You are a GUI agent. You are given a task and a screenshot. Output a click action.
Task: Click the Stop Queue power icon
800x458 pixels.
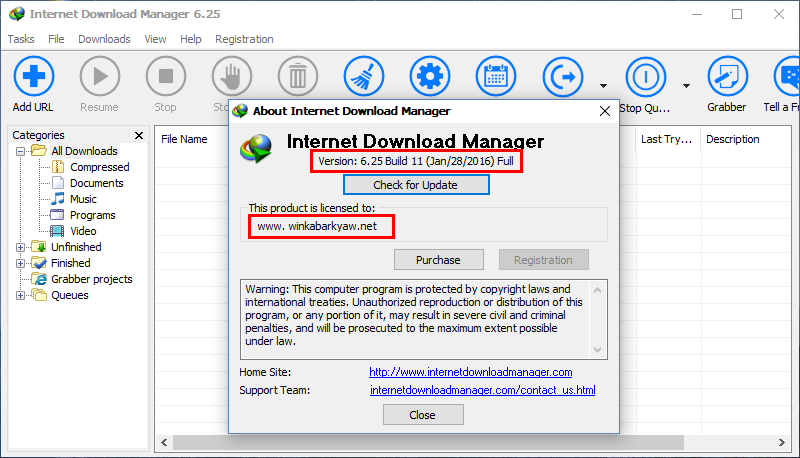click(646, 77)
